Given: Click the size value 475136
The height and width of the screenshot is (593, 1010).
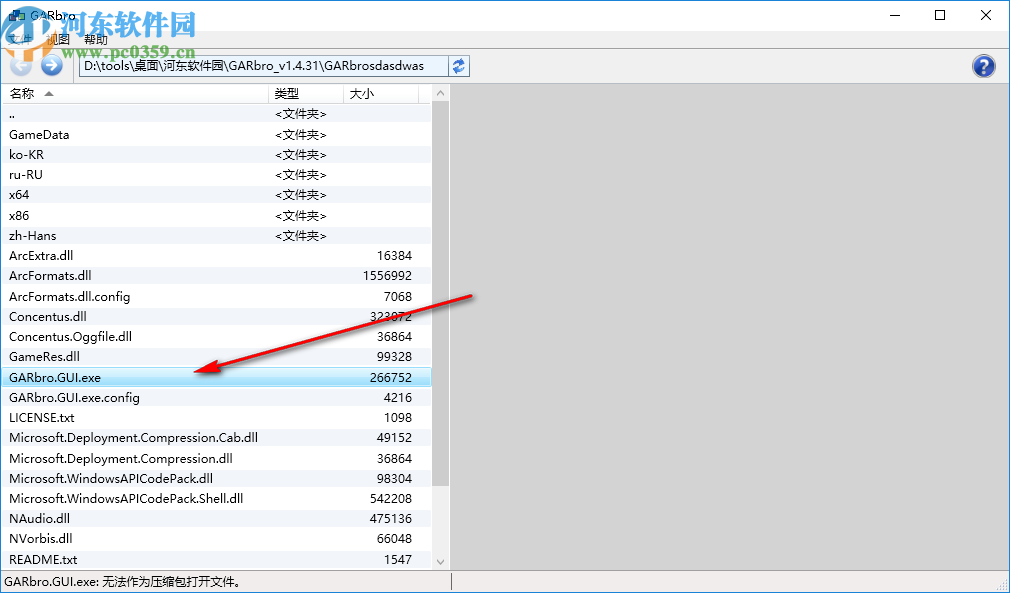Looking at the screenshot, I should (x=390, y=518).
